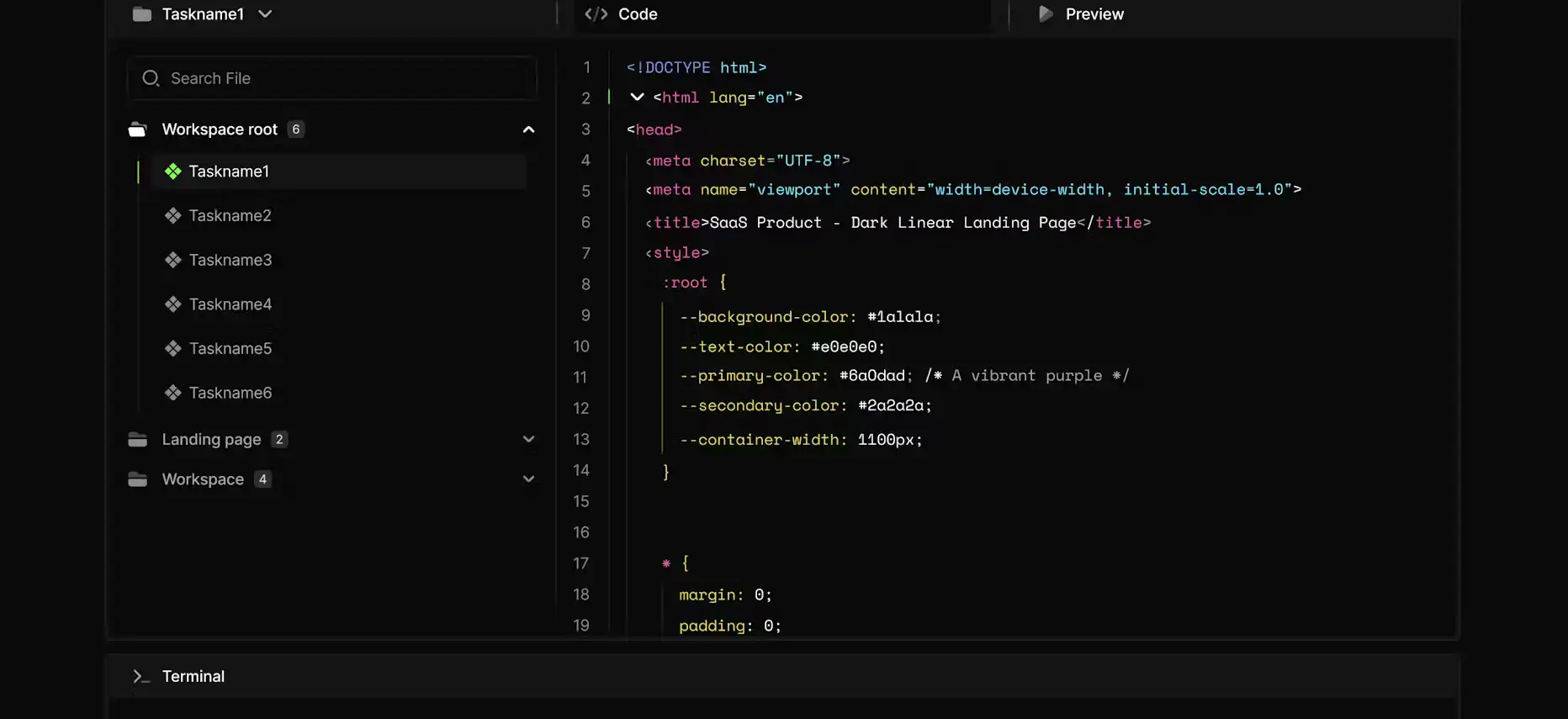Viewport: 1568px width, 719px height.
Task: Open the Taskname1 project dropdown chevron
Action: pos(265,14)
